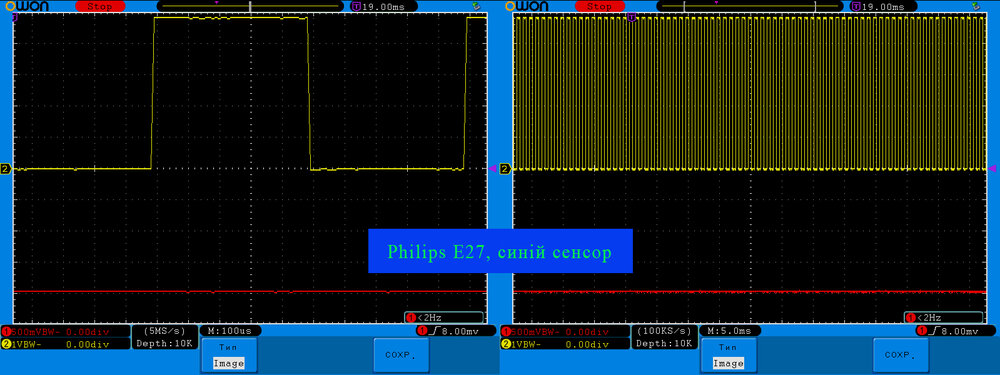
Task: Click the purple trigger level arrow on right screen edge
Action: tap(992, 168)
